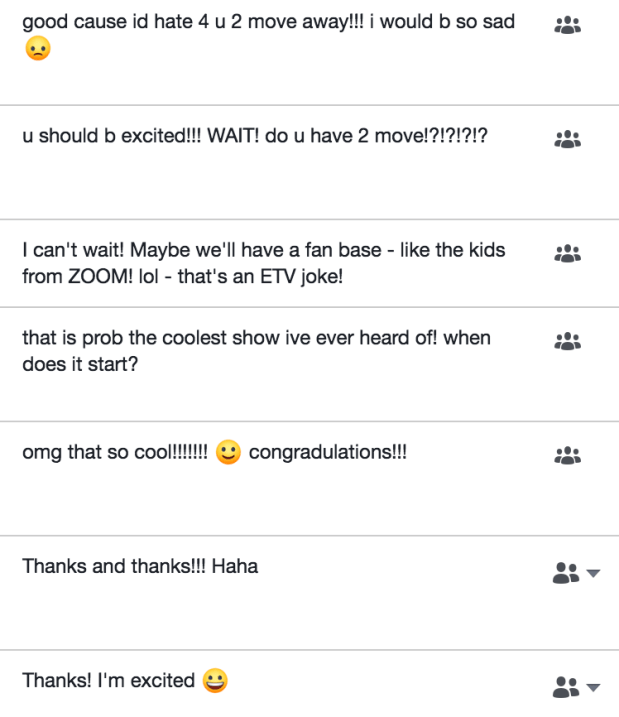The height and width of the screenshot is (717, 619).
Task: Open audience dropdown arrow beside "Thanks! I'm excited"
Action: click(x=592, y=687)
